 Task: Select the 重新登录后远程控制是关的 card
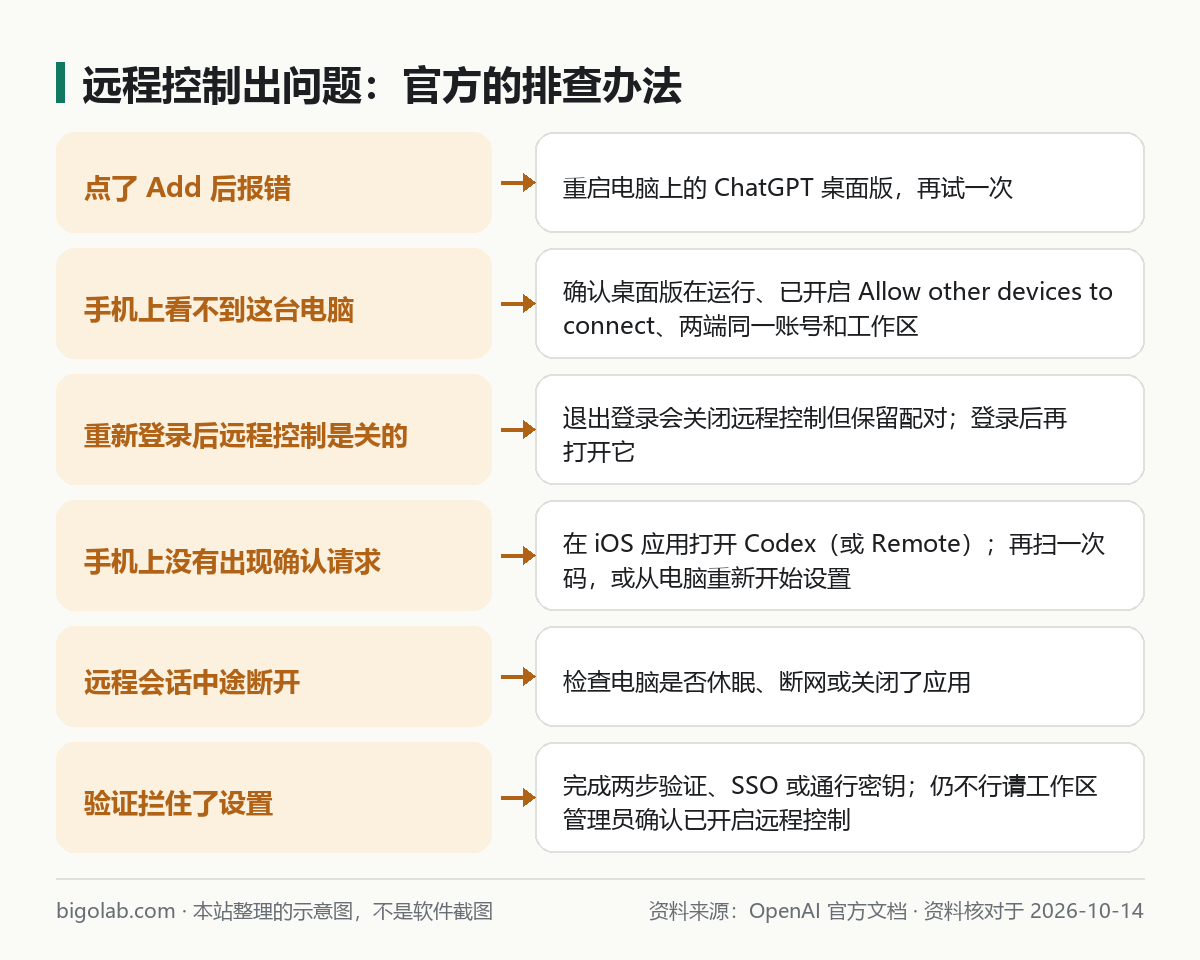coord(274,430)
